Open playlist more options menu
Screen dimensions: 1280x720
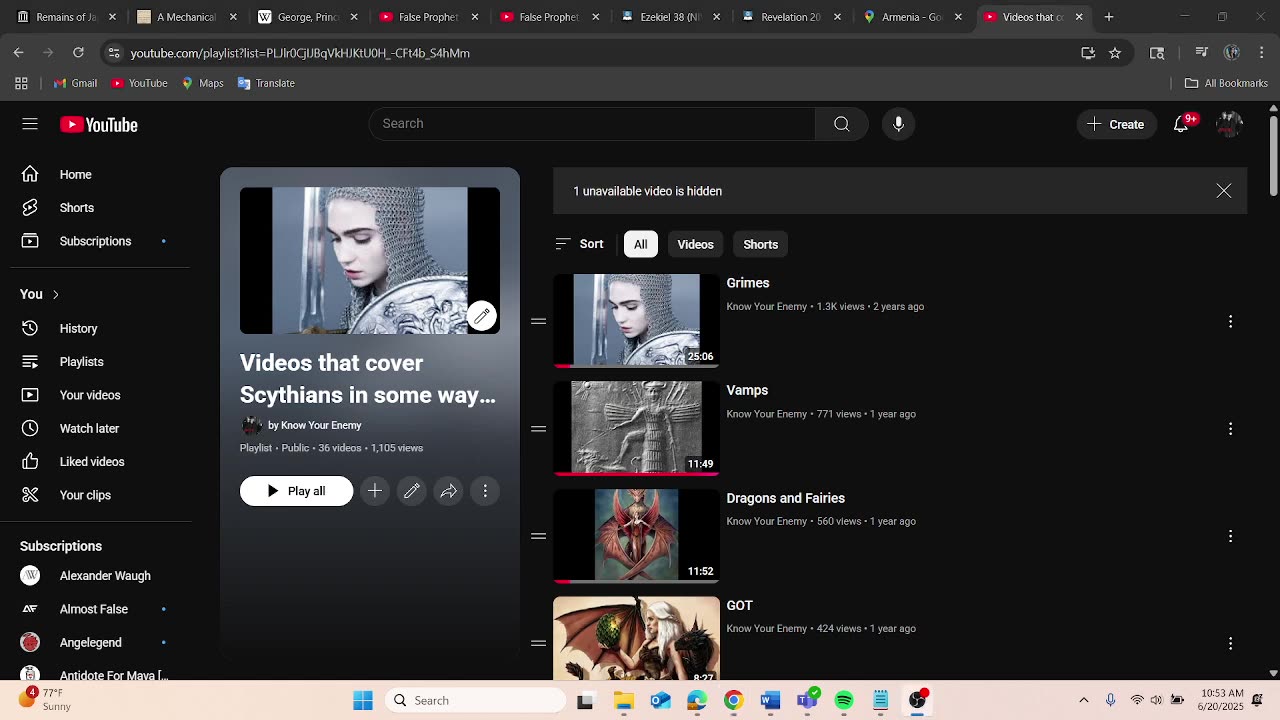pyautogui.click(x=485, y=491)
